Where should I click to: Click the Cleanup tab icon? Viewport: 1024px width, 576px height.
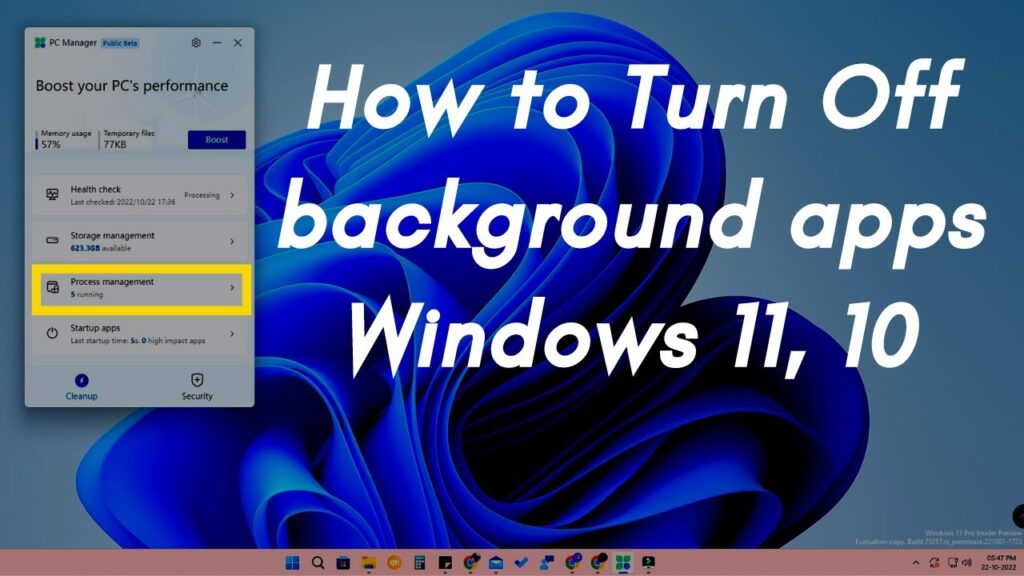(82, 380)
